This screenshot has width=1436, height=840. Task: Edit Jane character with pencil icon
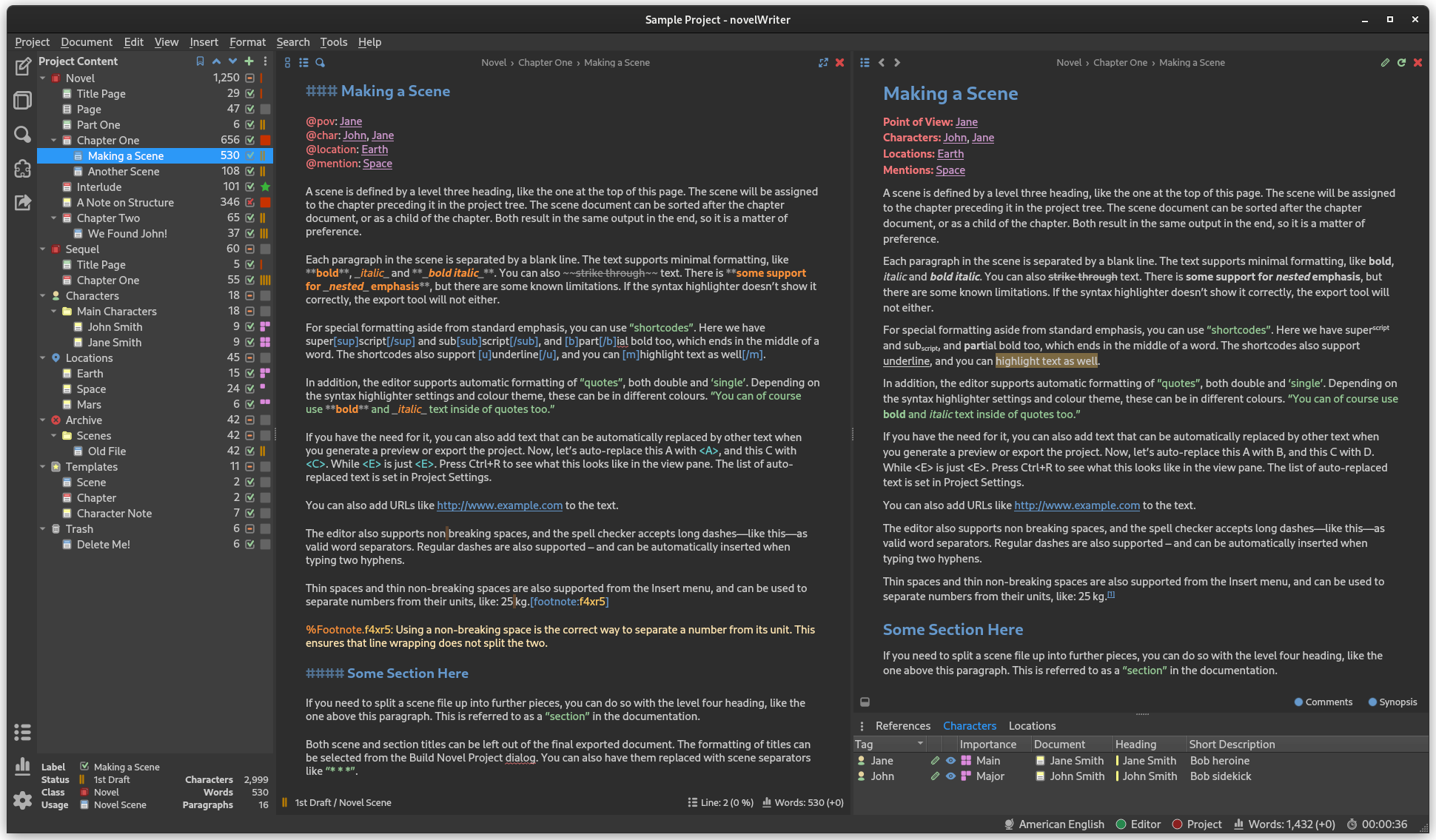935,761
